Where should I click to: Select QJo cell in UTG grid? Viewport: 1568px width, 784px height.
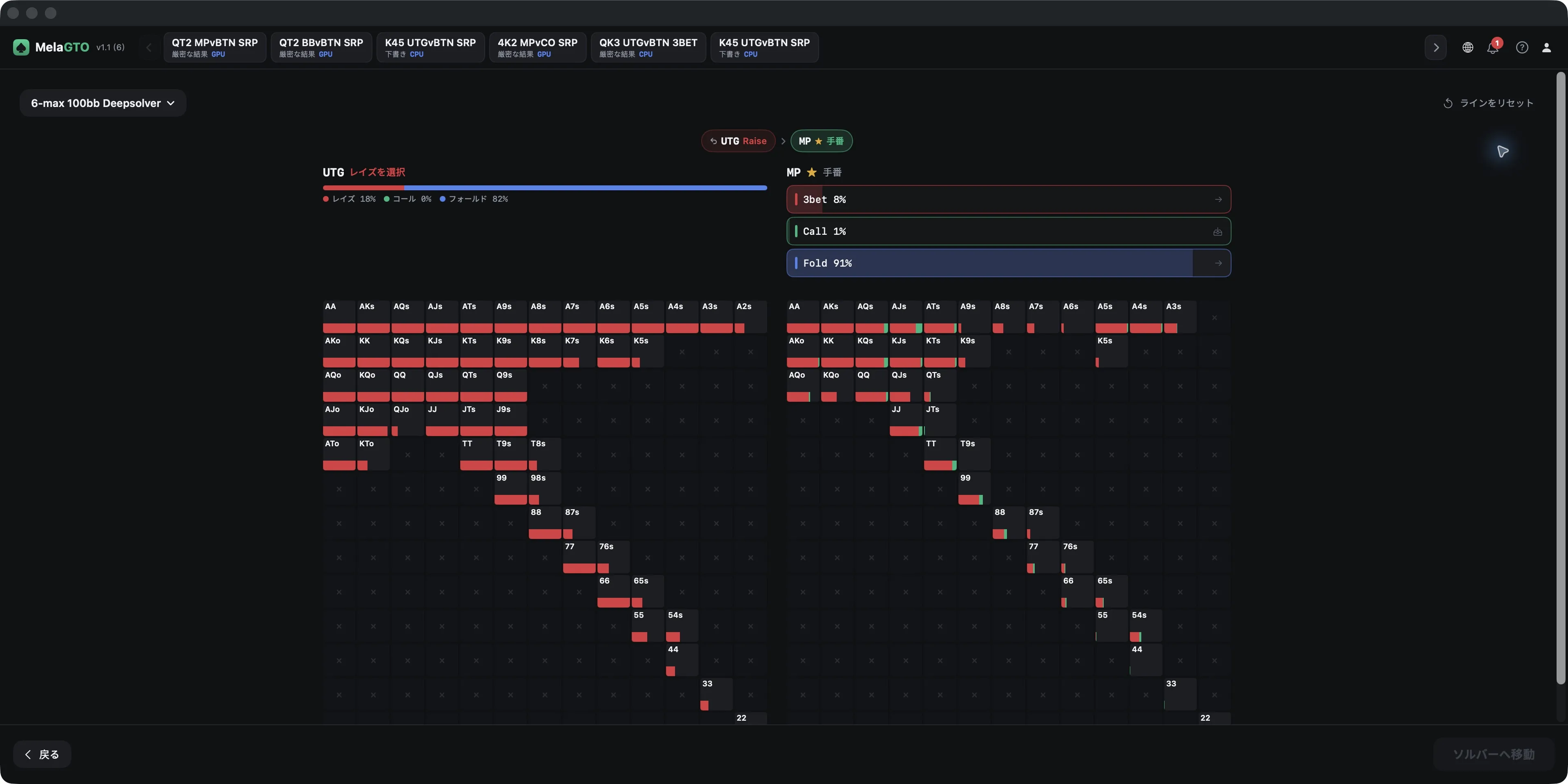[407, 420]
